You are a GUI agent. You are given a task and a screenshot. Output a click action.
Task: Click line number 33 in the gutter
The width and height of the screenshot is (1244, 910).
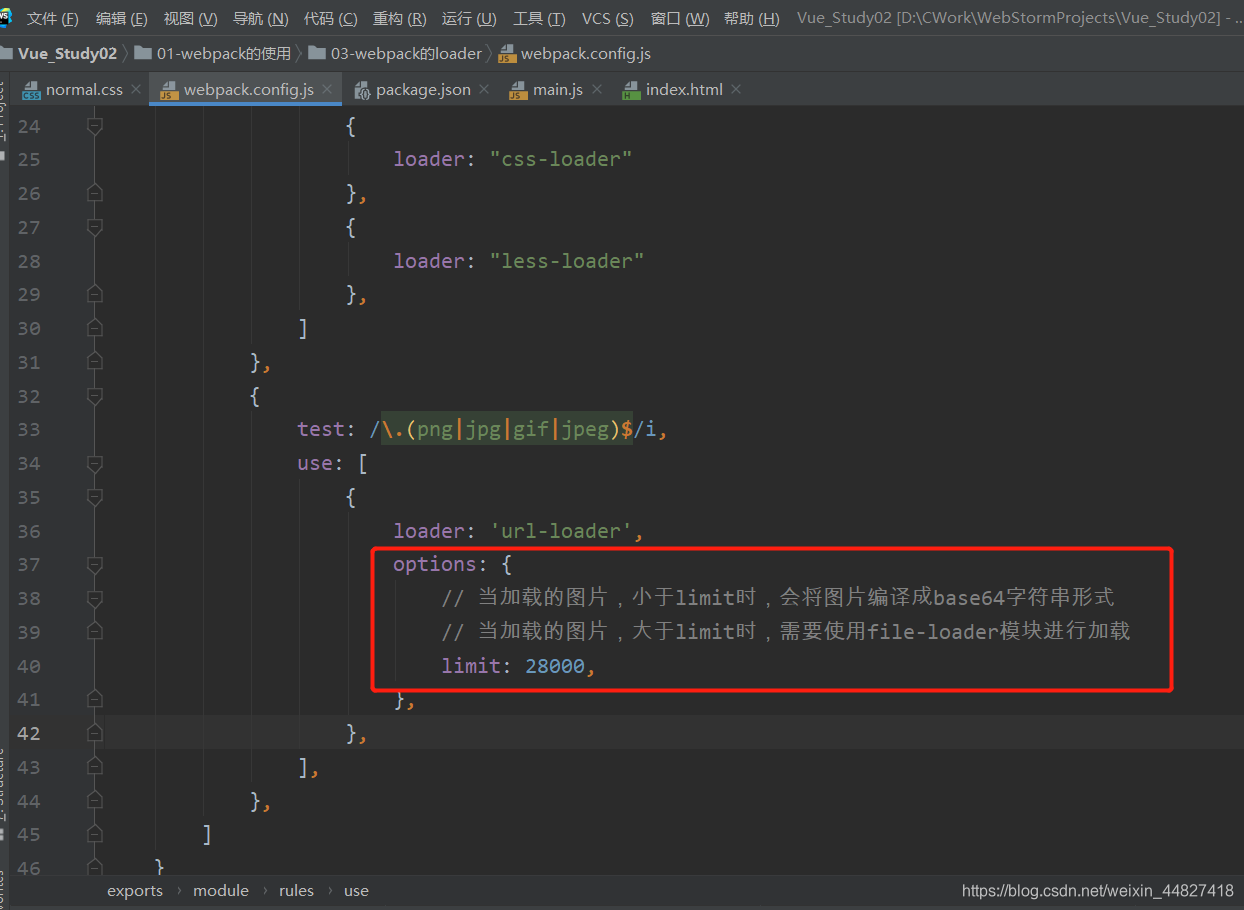[x=29, y=429]
